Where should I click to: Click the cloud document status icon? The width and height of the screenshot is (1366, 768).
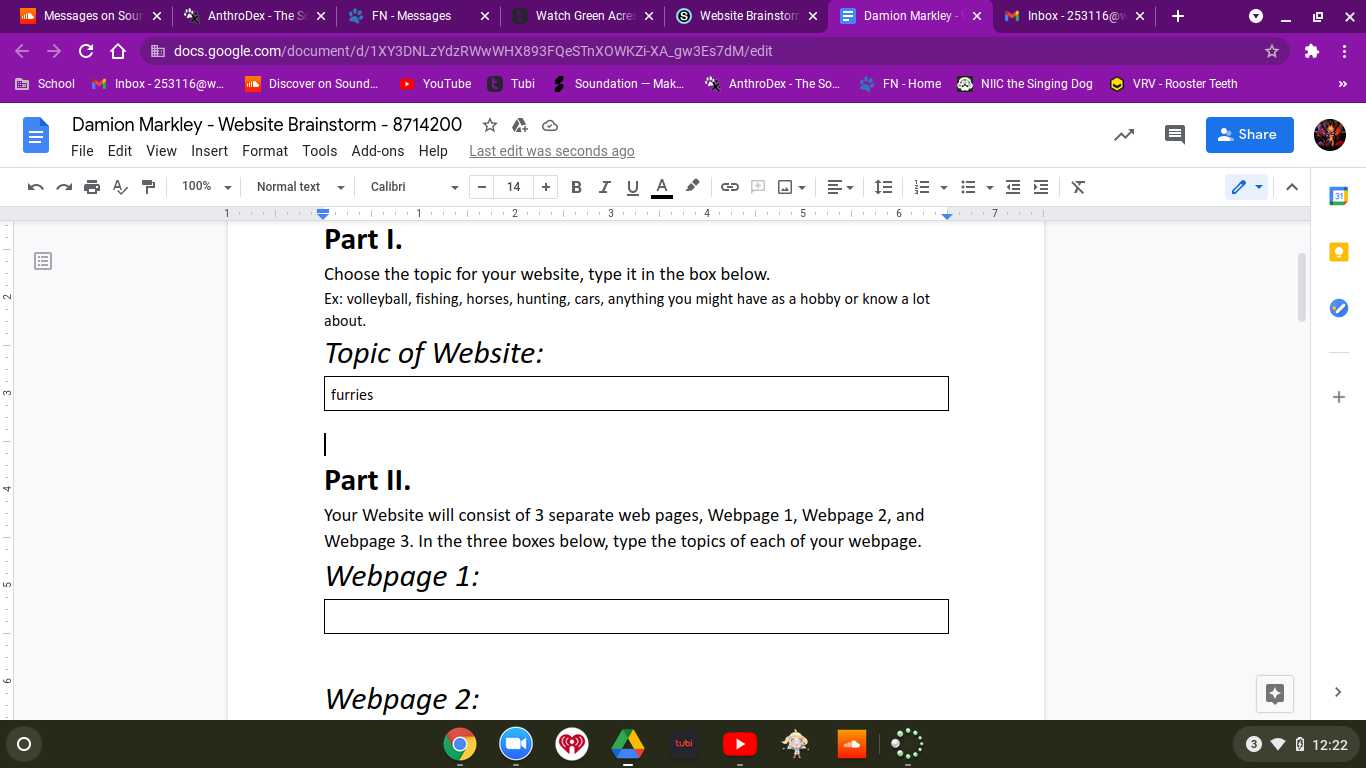(x=549, y=125)
